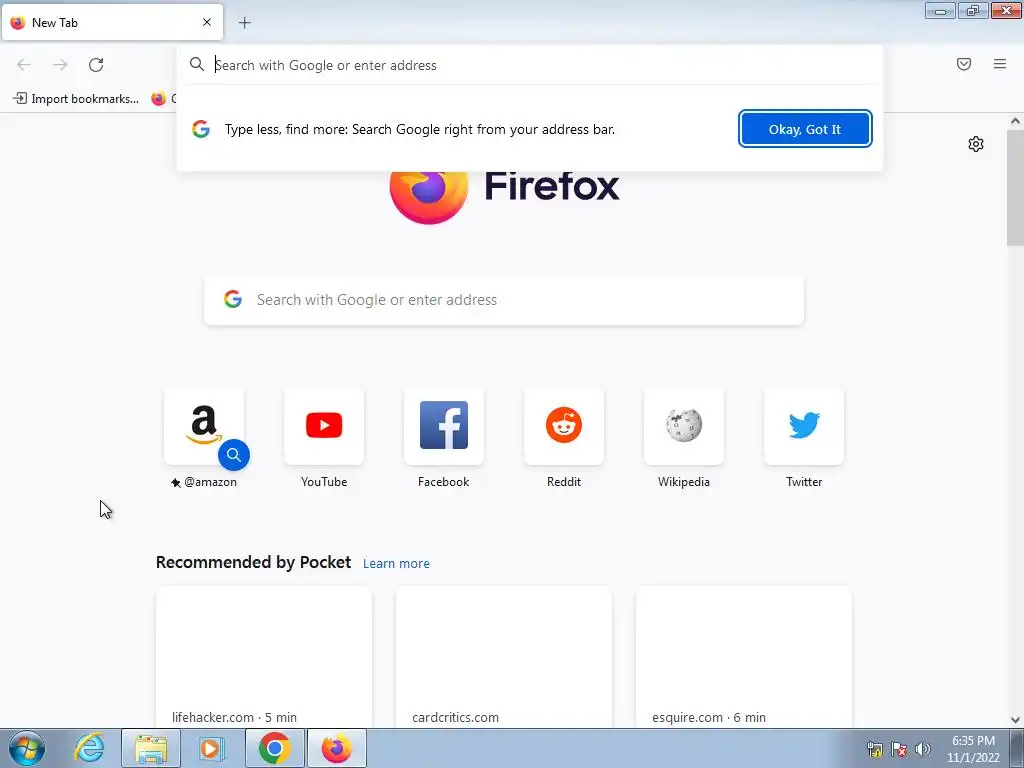
Task: Click Google logo in page search box
Action: (233, 299)
